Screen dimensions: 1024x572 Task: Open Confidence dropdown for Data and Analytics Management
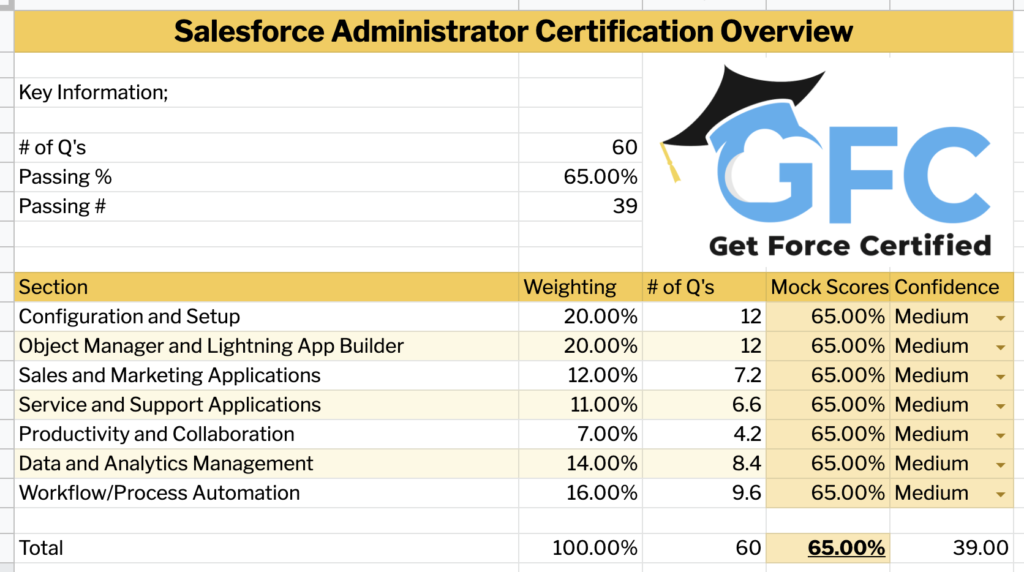click(x=1000, y=465)
